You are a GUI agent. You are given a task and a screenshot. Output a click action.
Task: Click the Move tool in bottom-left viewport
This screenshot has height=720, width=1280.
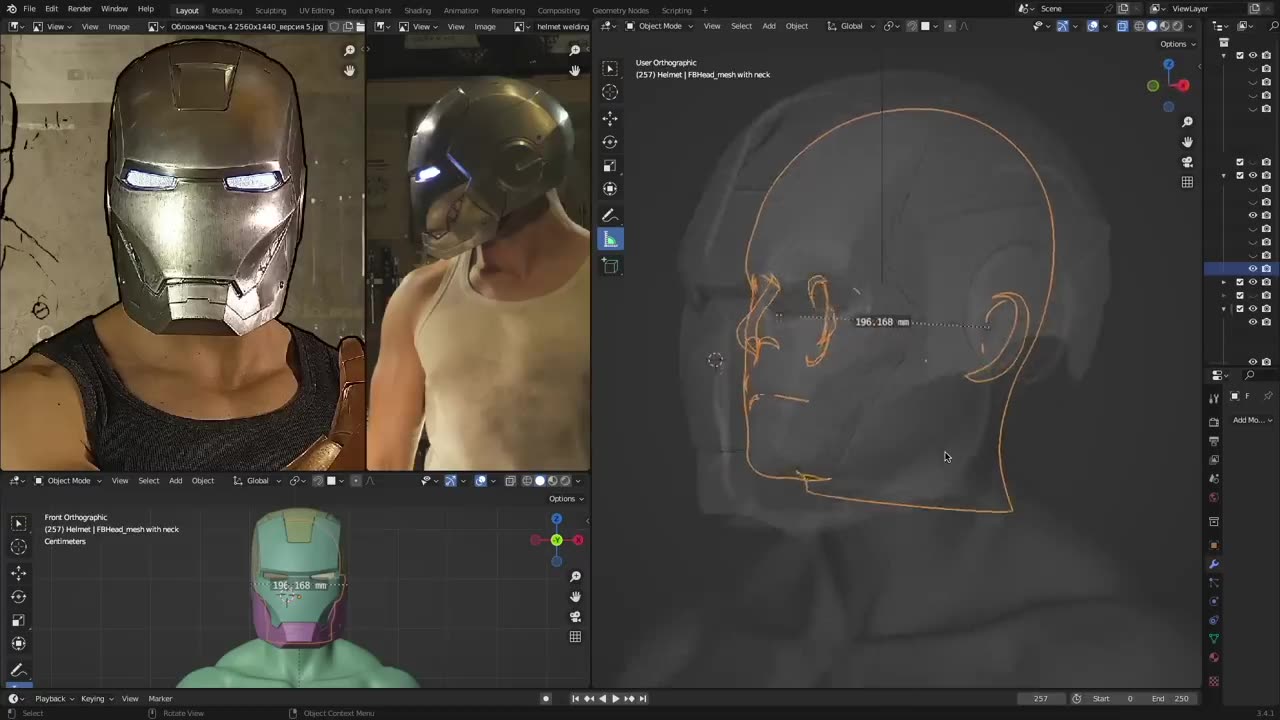tap(19, 573)
